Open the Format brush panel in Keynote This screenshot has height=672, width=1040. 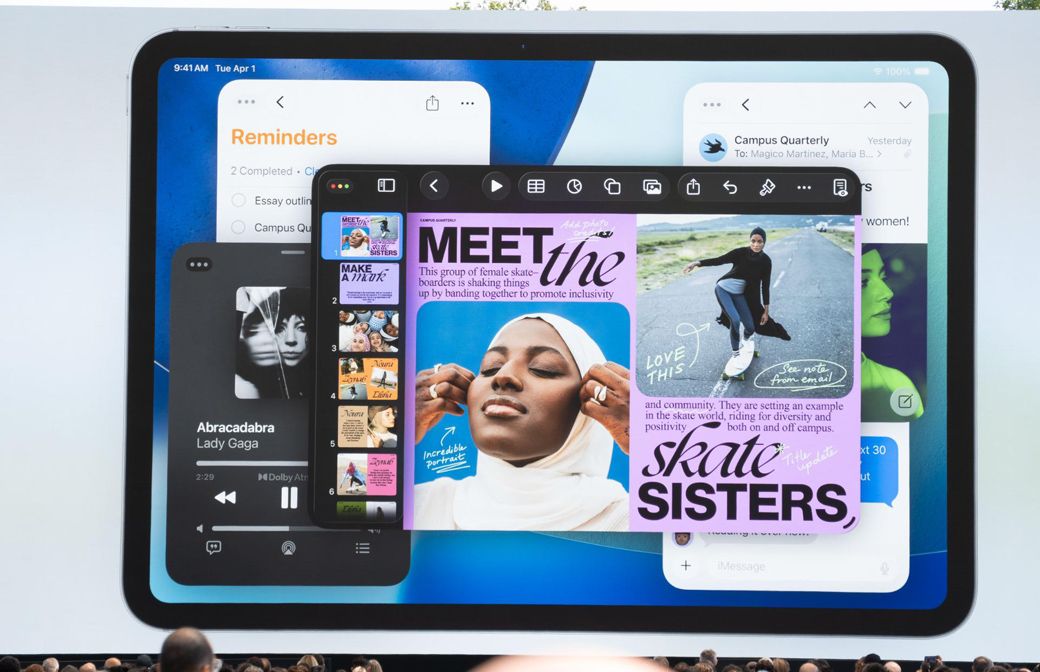pos(767,188)
